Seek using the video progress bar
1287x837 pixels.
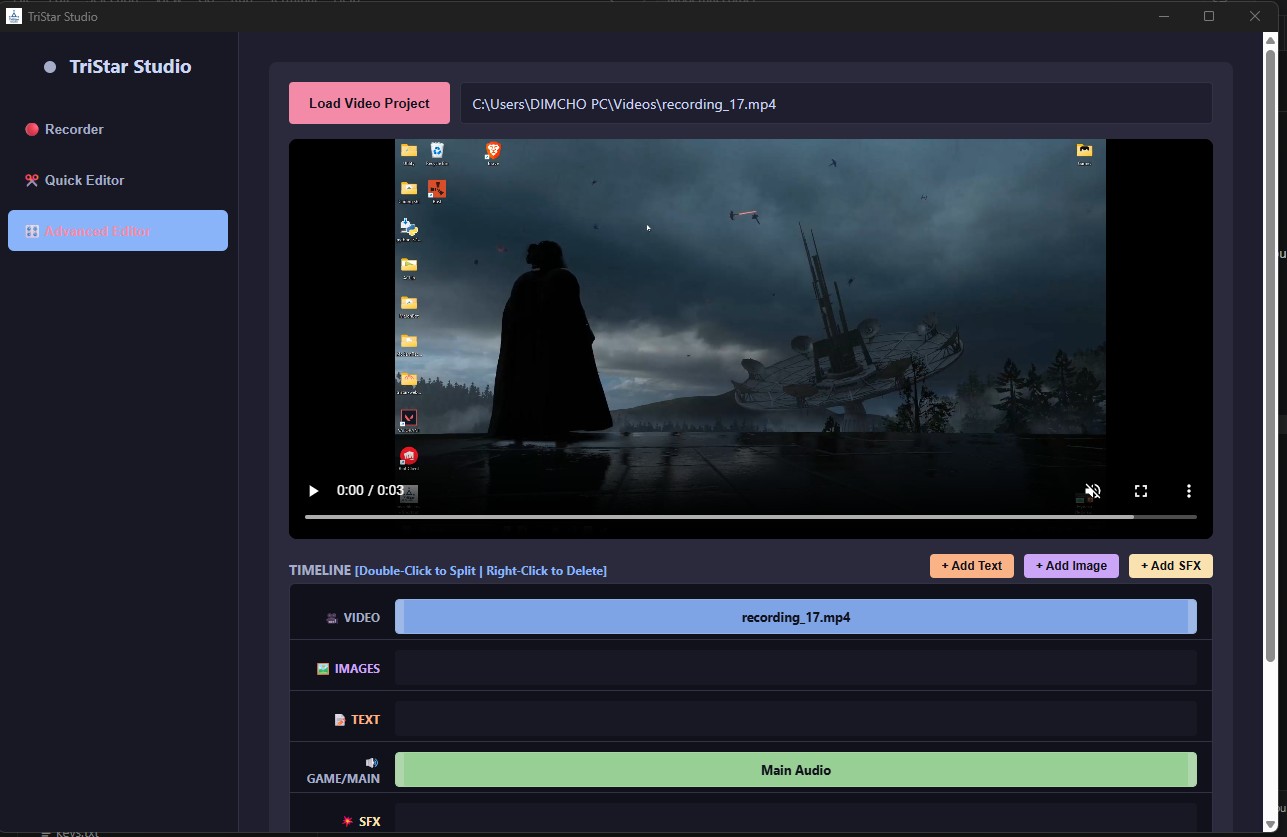[751, 517]
